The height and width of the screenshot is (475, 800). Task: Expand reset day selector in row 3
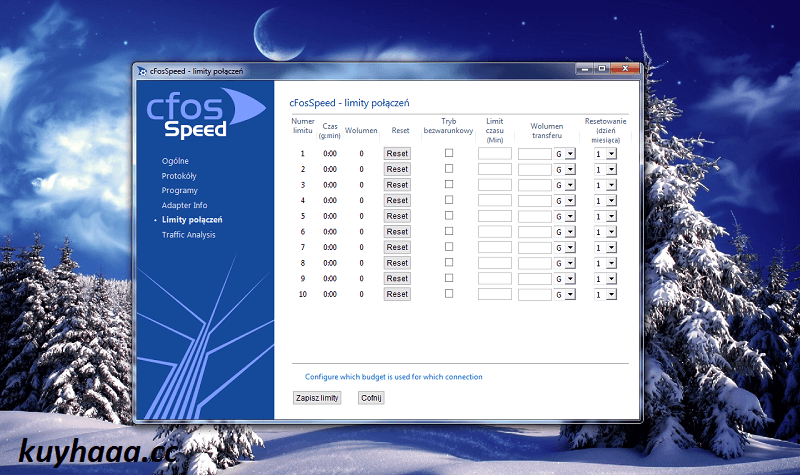606,185
